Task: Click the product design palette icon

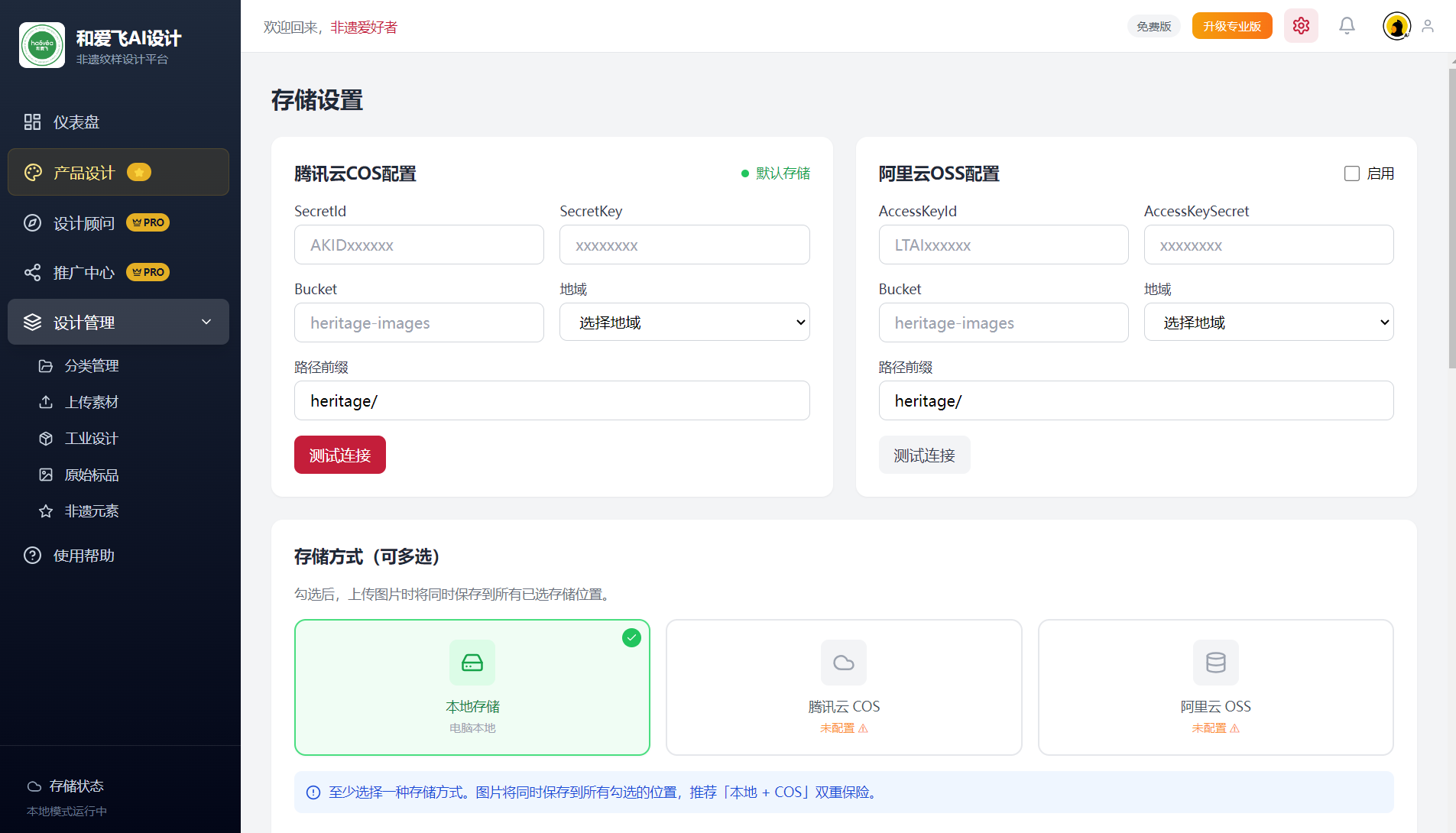Action: tap(33, 173)
